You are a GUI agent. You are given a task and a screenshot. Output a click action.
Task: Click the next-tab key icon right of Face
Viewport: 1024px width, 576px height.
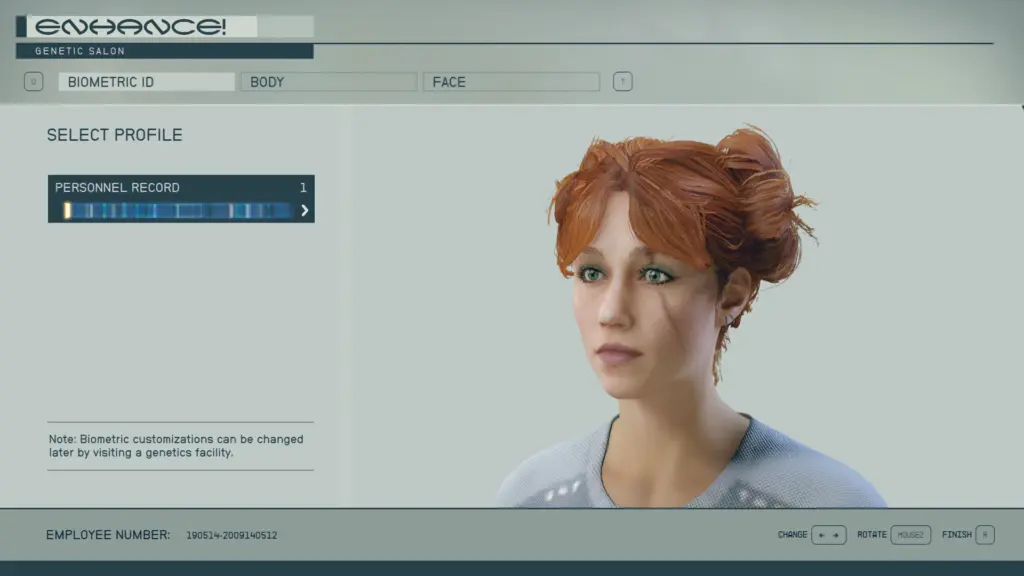(x=622, y=82)
